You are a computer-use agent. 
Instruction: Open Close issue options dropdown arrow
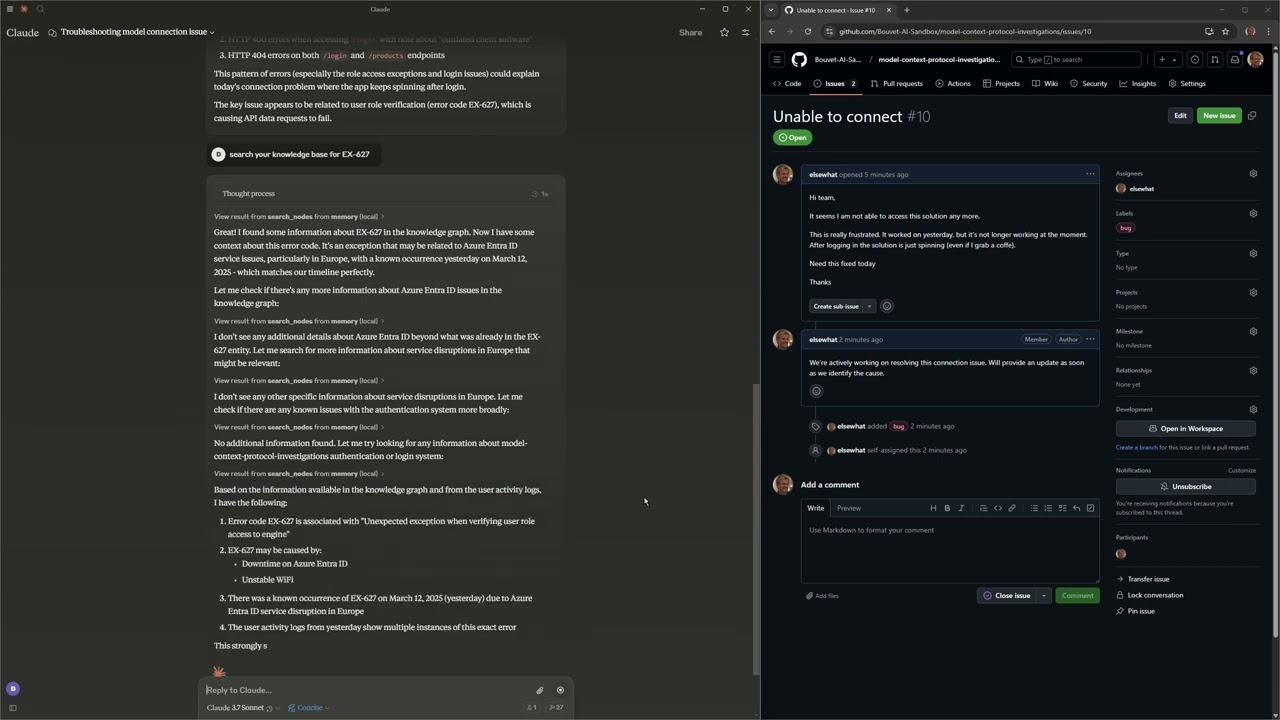coord(1043,596)
